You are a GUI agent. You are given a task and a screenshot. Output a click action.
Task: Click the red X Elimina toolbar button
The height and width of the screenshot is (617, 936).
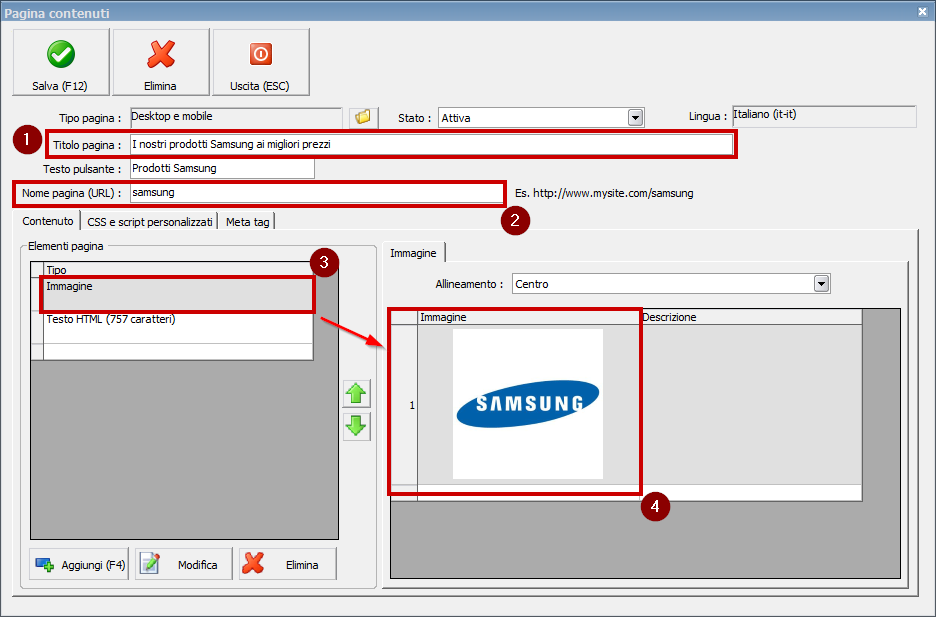click(161, 62)
